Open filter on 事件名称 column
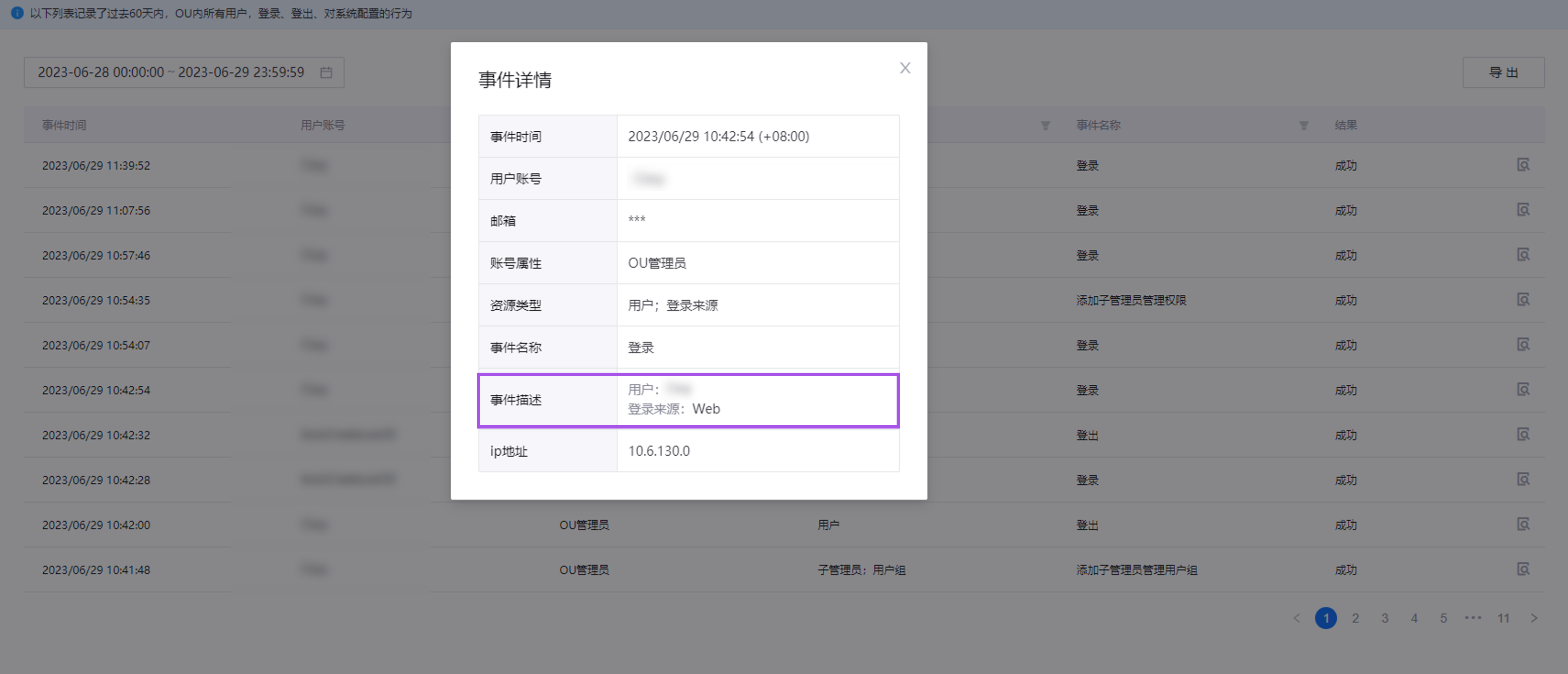Screen dimensions: 1568x674 pyautogui.click(x=1303, y=125)
